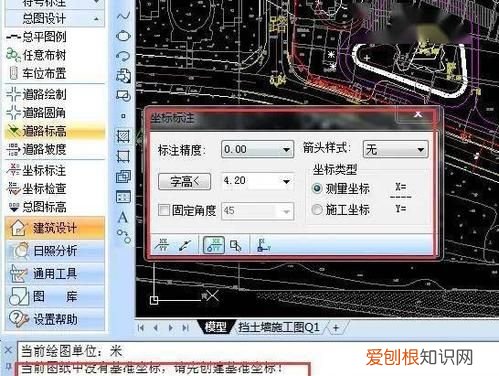The image size is (499, 376).
Task: Select the Spline curve tool
Action: point(123,16)
